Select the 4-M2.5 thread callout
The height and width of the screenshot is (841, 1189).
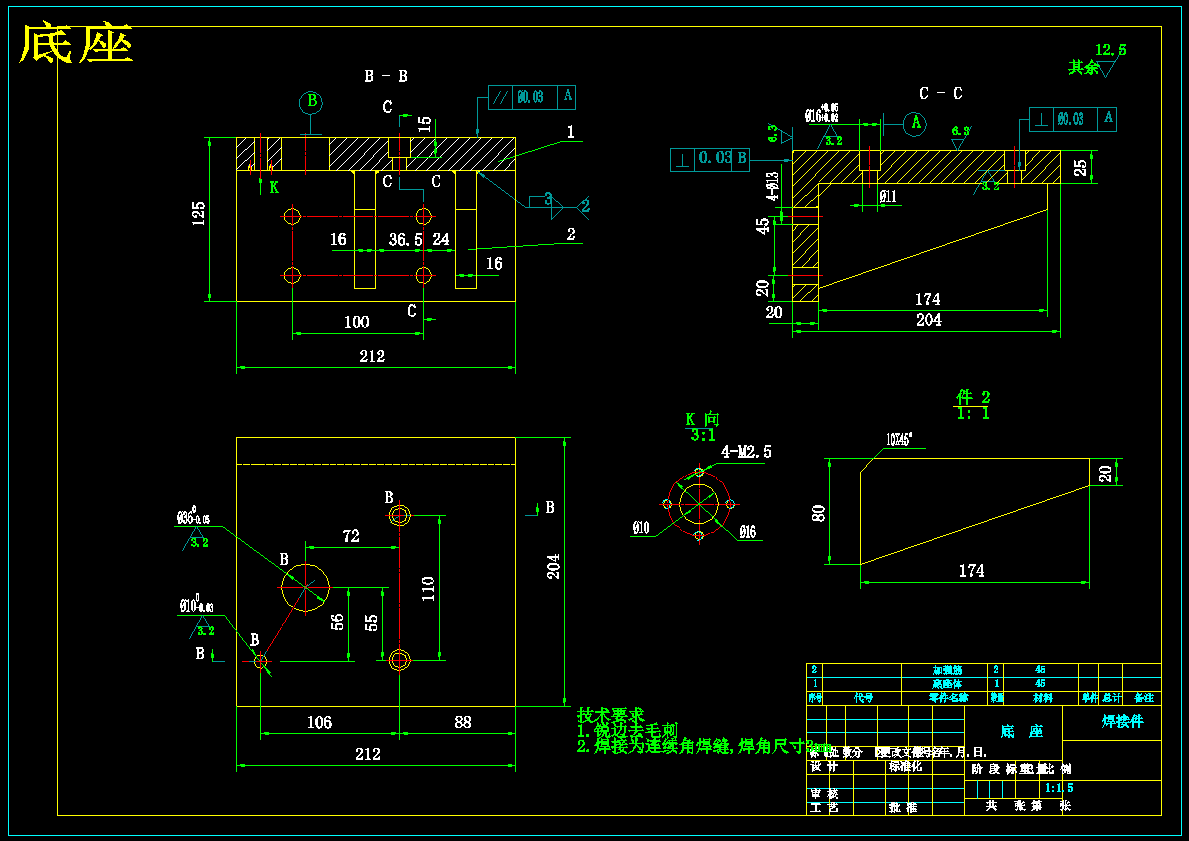click(746, 452)
